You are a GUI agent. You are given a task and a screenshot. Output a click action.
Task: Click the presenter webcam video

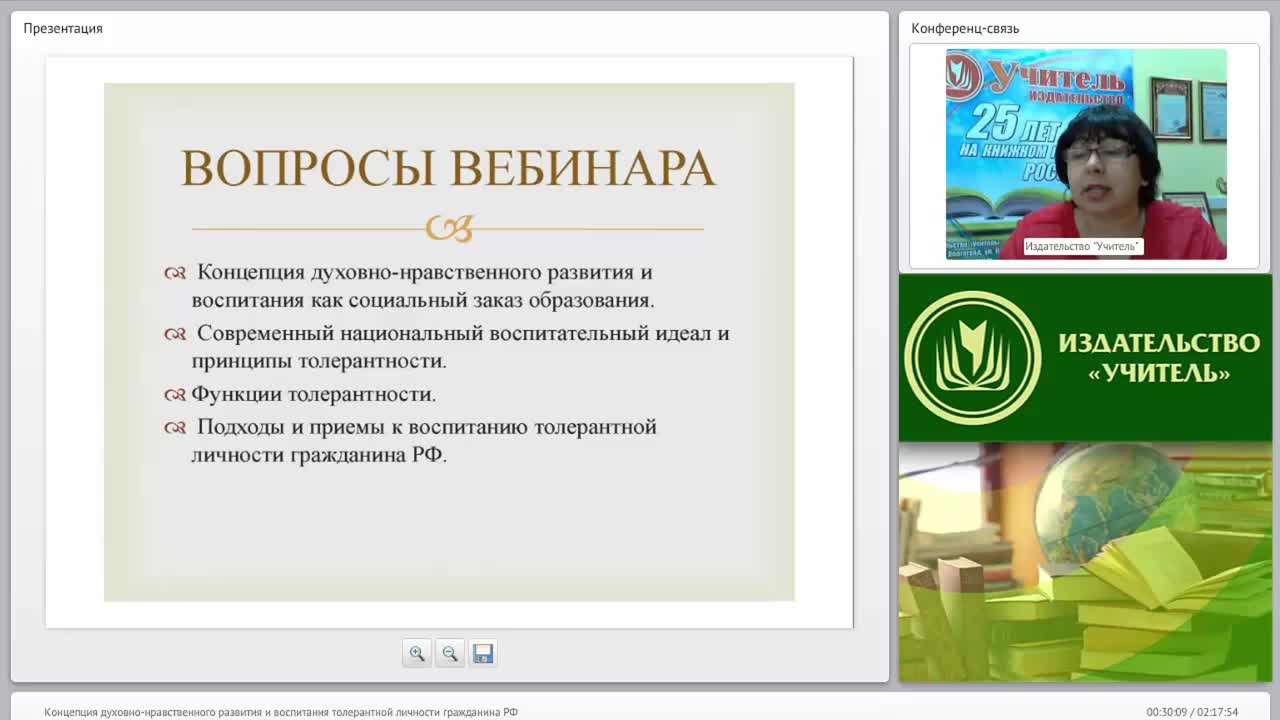tap(1086, 154)
